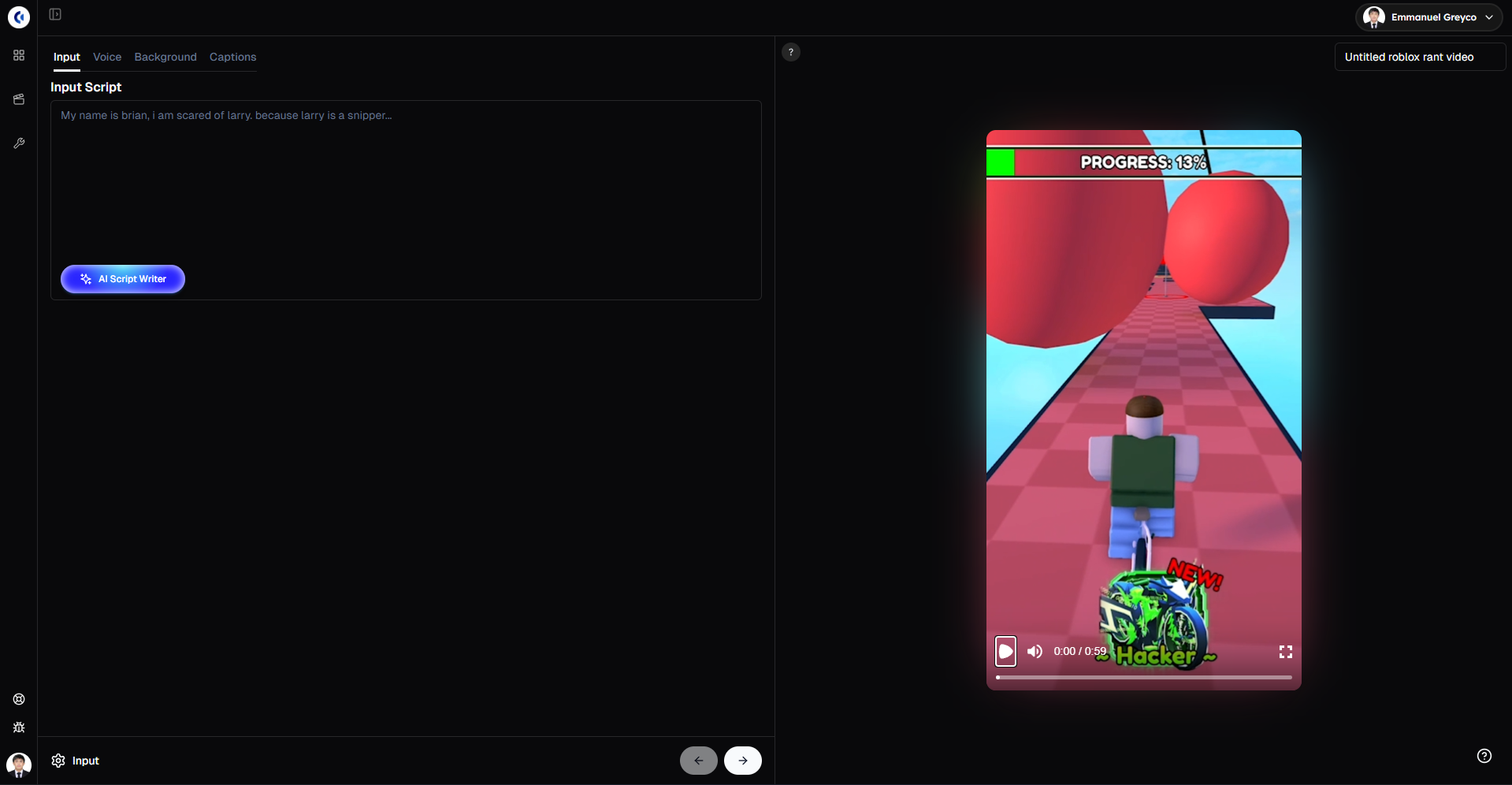Click the Roblox video preview frame
The width and height of the screenshot is (1512, 785).
point(1144,410)
